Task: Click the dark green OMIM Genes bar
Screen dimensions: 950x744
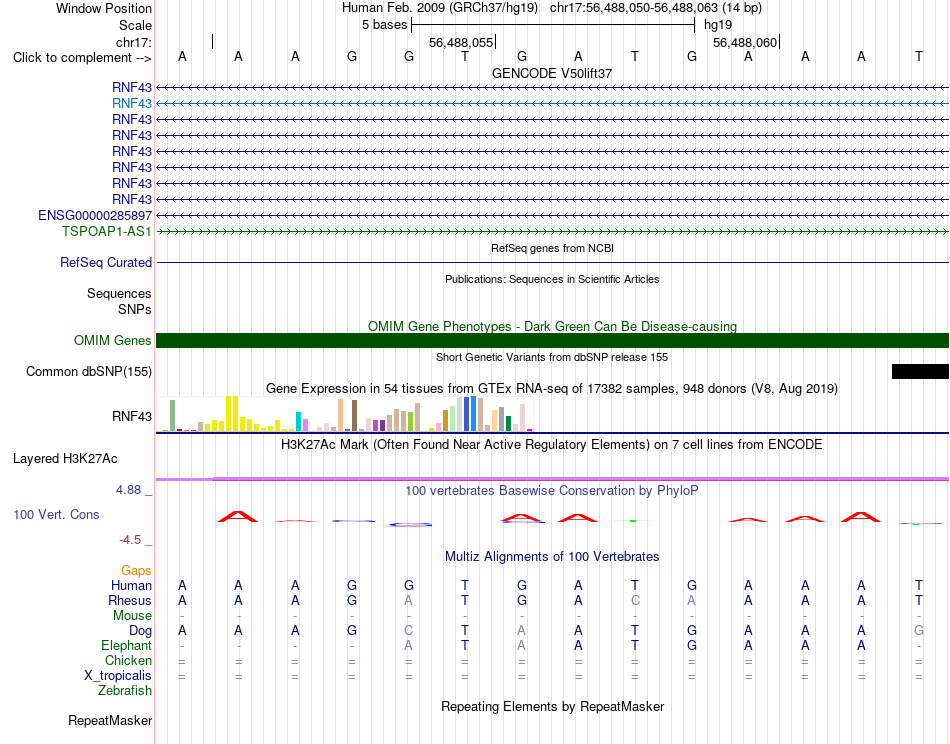Action: (x=553, y=340)
